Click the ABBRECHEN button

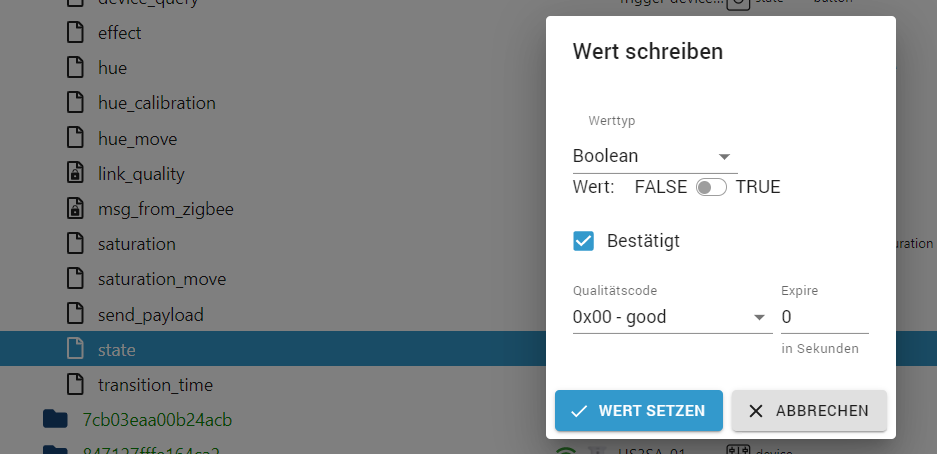point(809,410)
